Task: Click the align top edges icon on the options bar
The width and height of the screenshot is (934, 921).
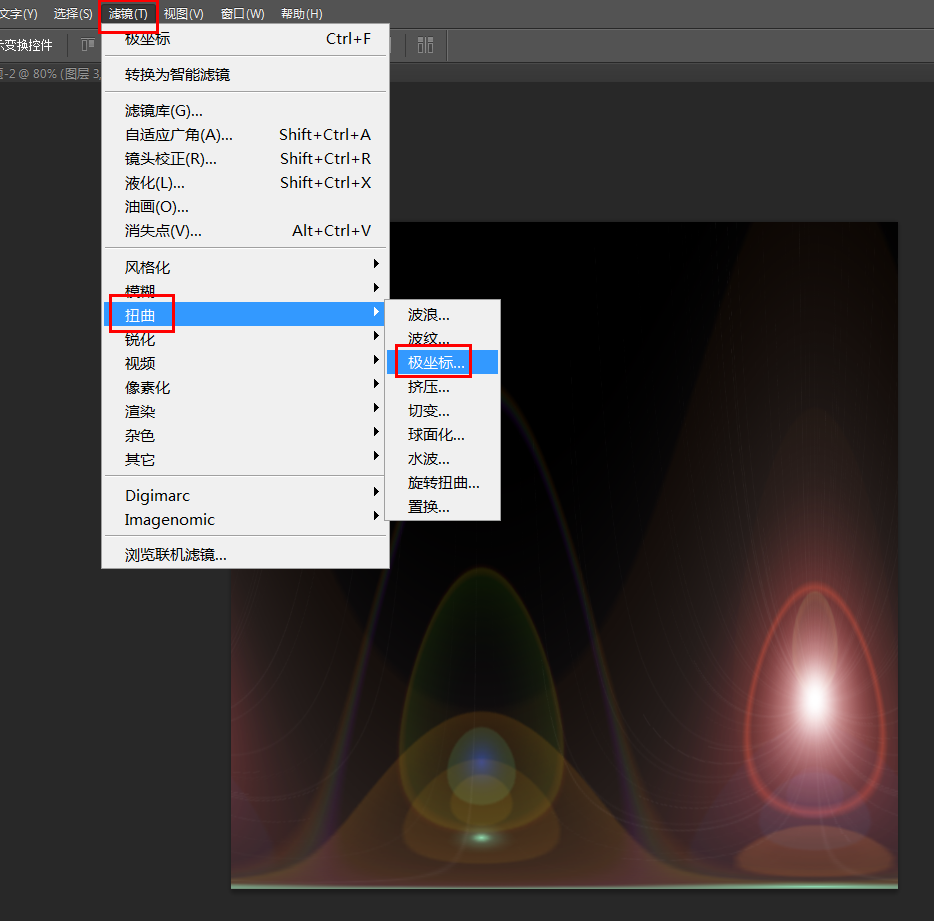Action: (87, 44)
